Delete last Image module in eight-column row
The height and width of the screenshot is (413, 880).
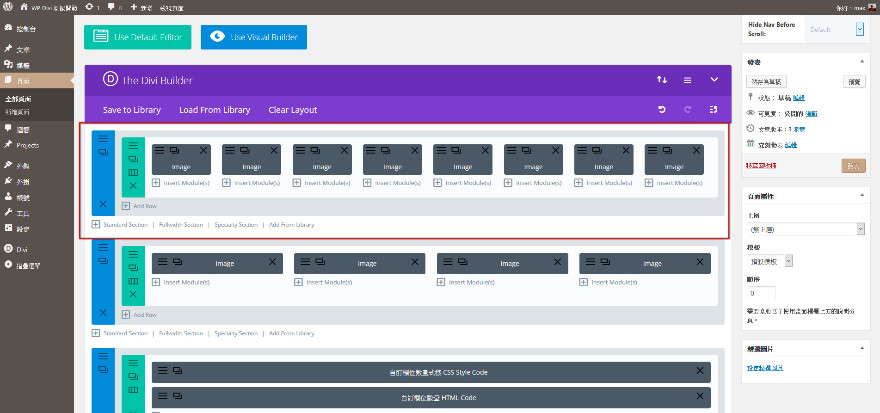click(696, 150)
